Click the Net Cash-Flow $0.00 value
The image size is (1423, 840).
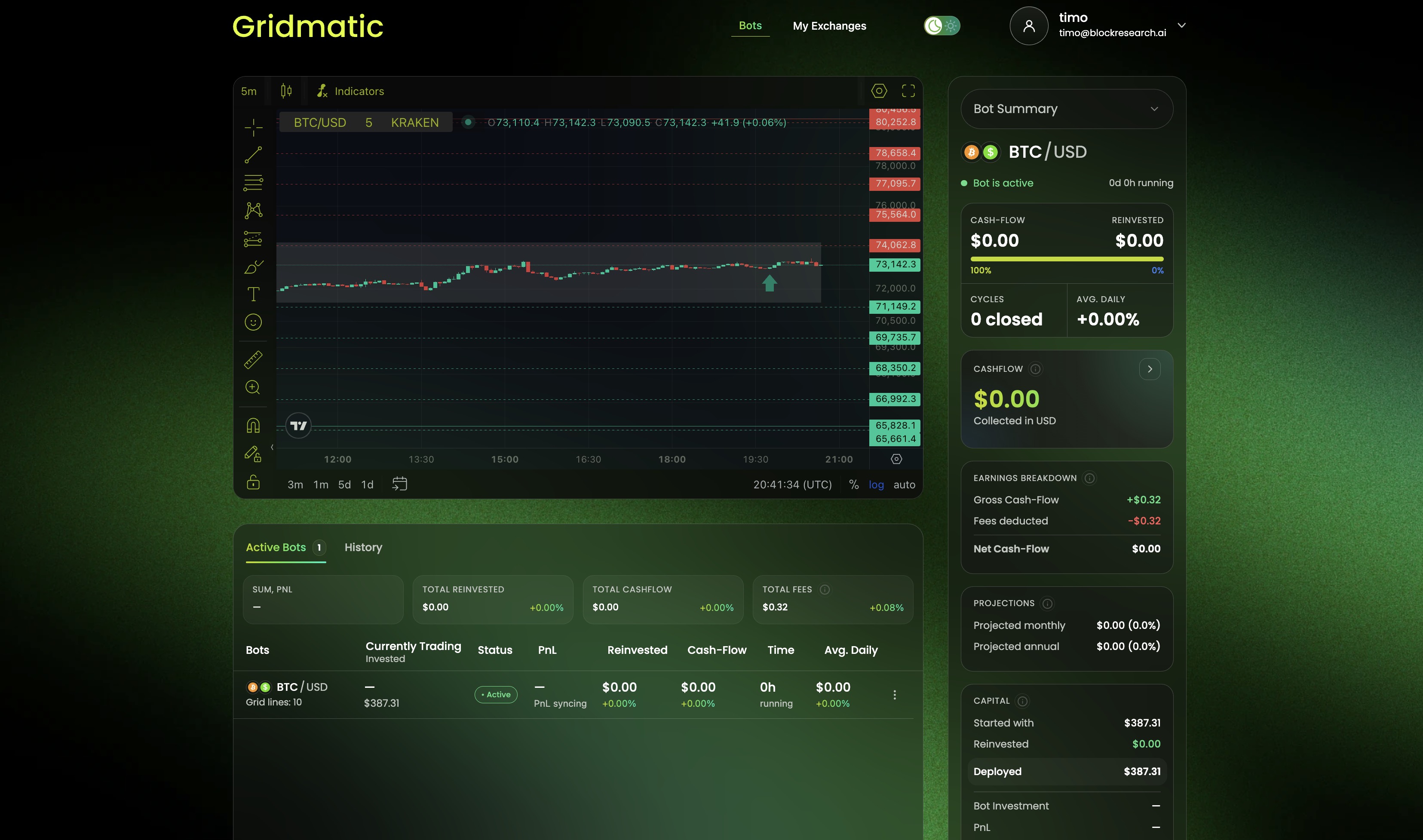coord(1146,549)
